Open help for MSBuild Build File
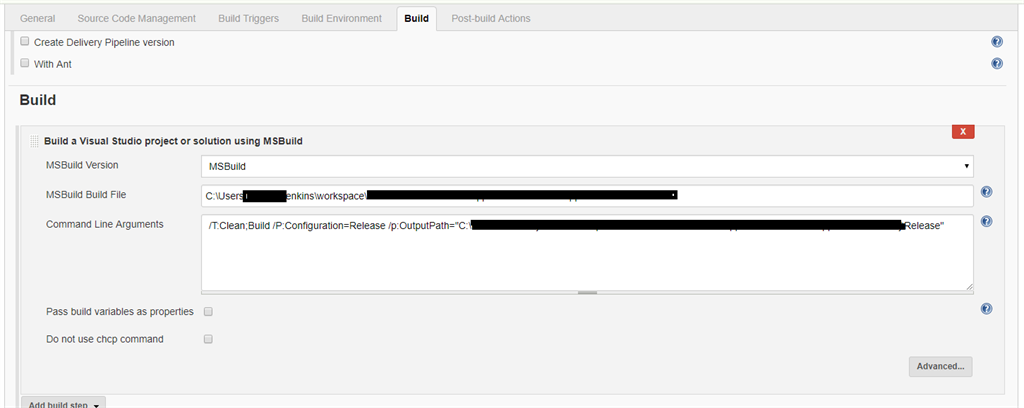Screen dimensions: 1024x408 986,193
